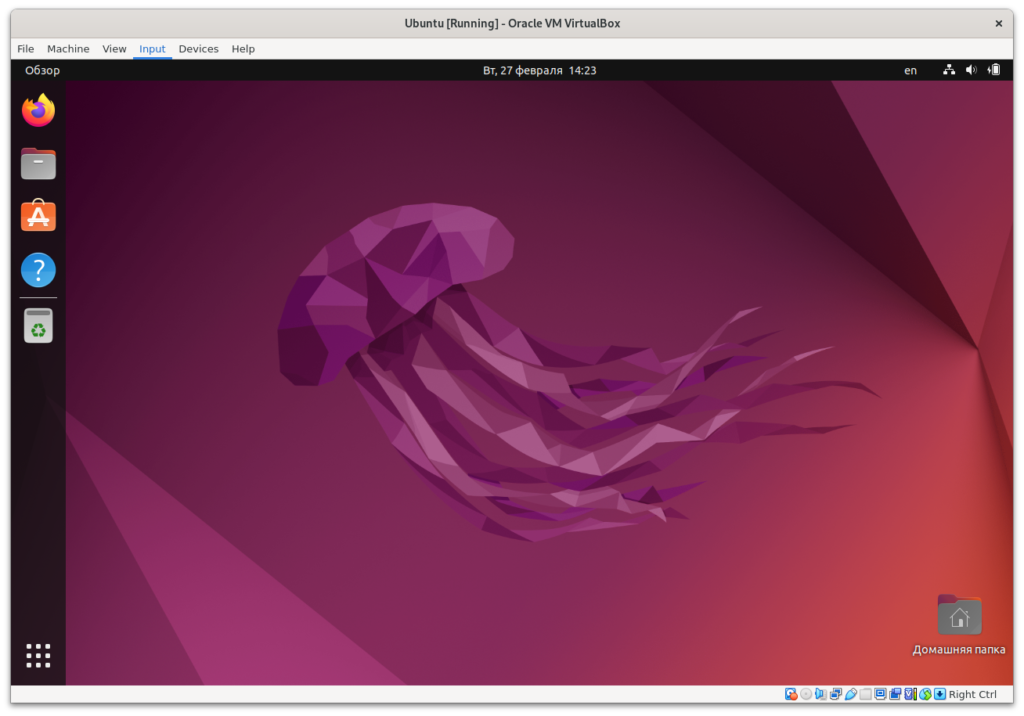Click the network adapters status bar icon

[836, 694]
